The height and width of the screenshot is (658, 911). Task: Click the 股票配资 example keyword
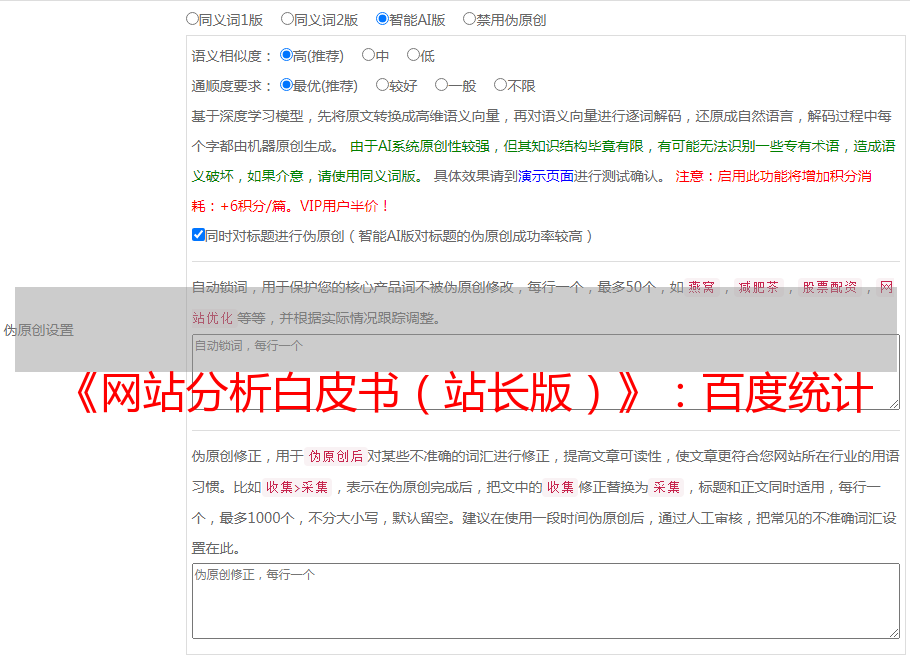(829, 287)
